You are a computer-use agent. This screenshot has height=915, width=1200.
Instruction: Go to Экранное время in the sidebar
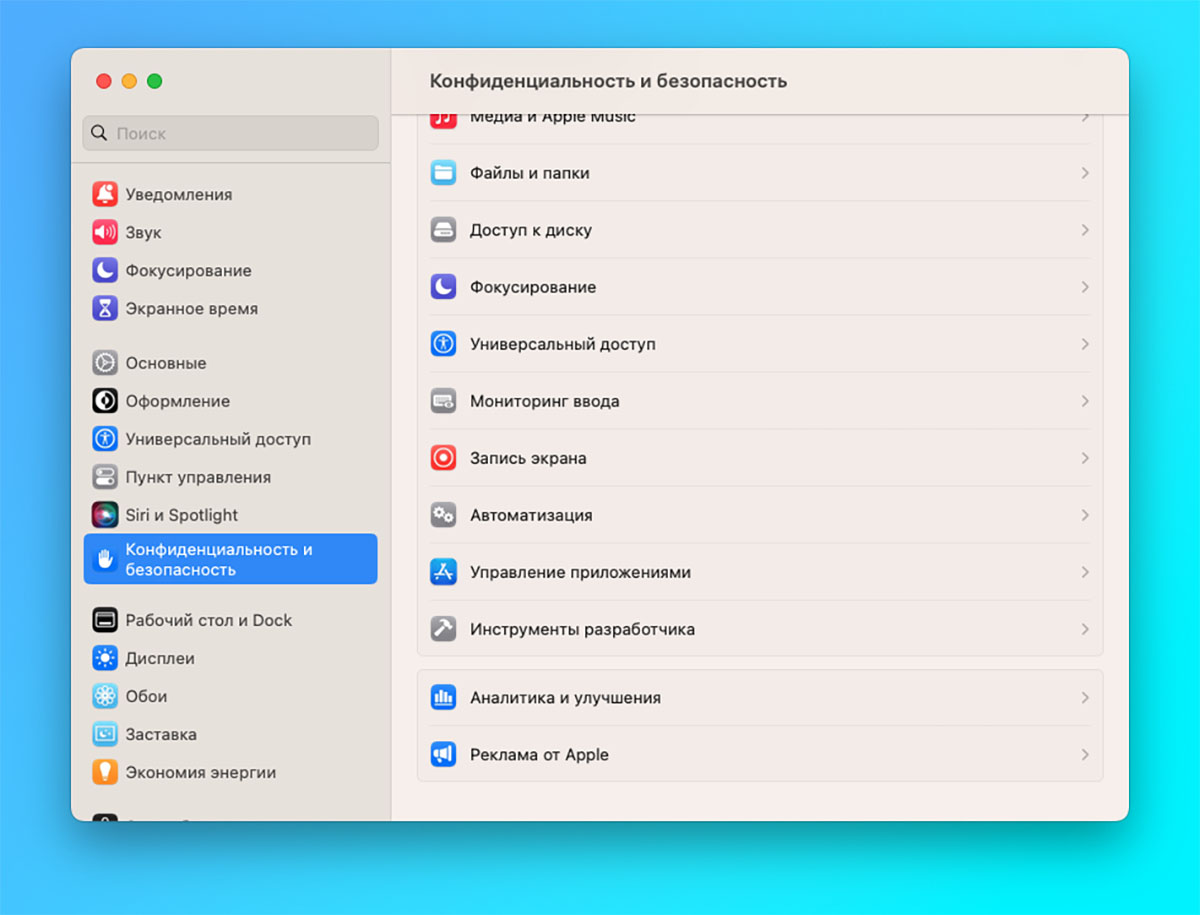[x=191, y=309]
